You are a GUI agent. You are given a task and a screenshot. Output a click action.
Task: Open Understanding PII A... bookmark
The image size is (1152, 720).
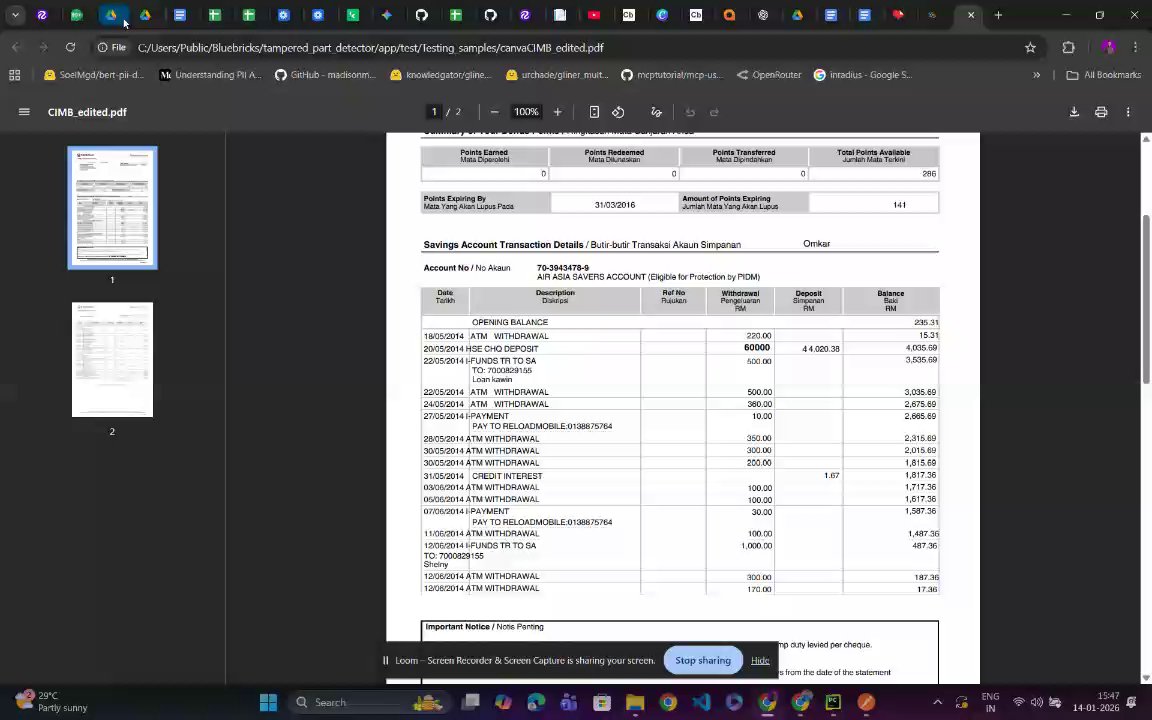pyautogui.click(x=211, y=74)
